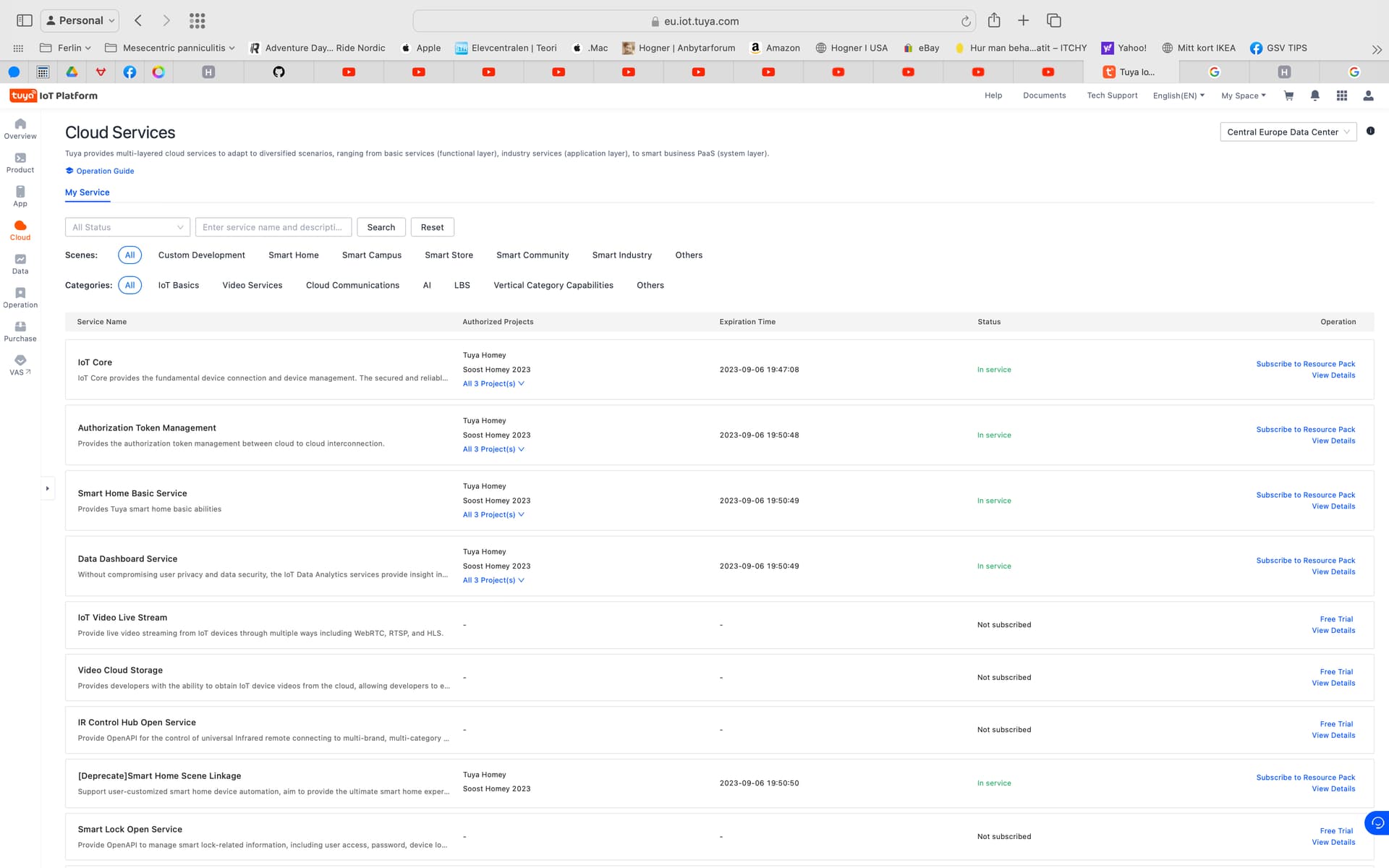Open the Cloud section in sidebar
The image size is (1389, 868).
[20, 230]
